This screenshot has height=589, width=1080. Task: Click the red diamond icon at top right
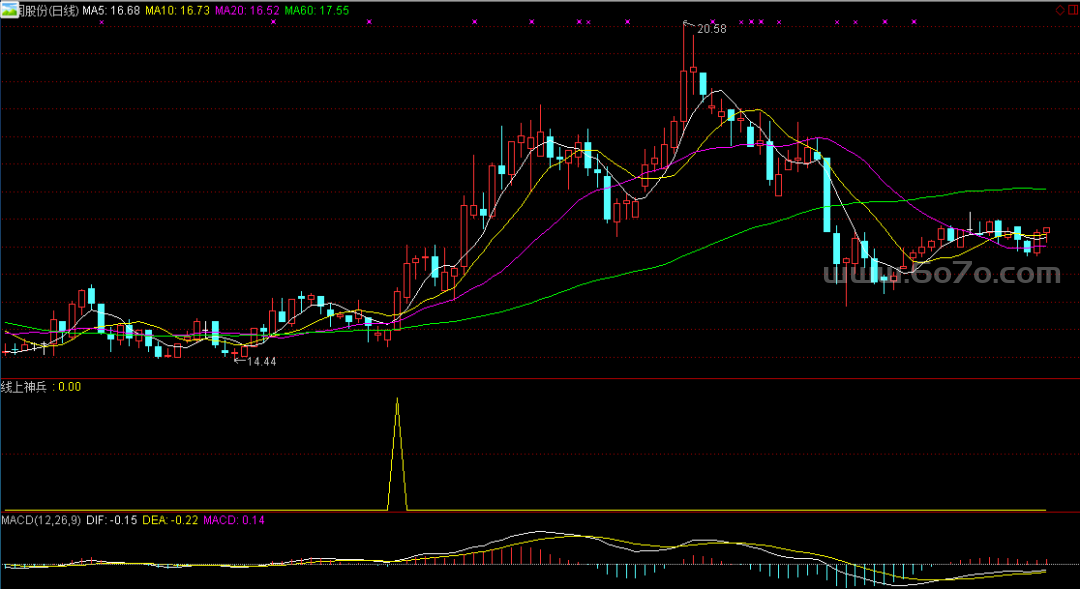1059,9
